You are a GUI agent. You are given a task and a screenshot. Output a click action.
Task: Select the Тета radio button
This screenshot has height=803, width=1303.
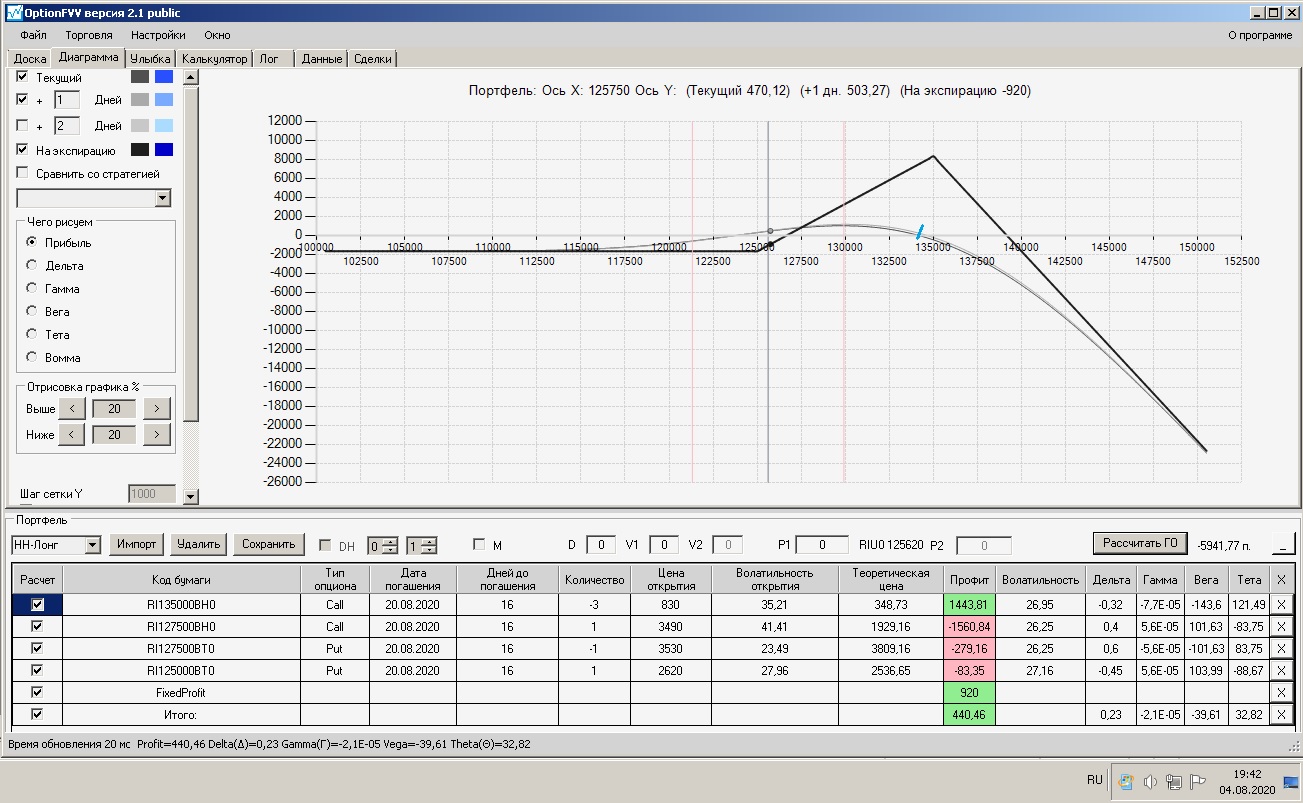(x=32, y=334)
